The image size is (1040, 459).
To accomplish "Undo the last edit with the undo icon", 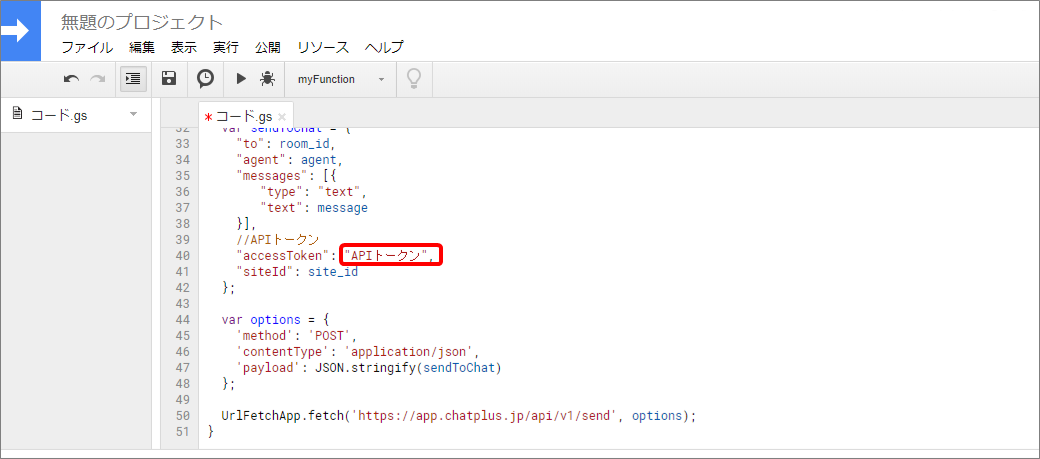I will click(72, 79).
